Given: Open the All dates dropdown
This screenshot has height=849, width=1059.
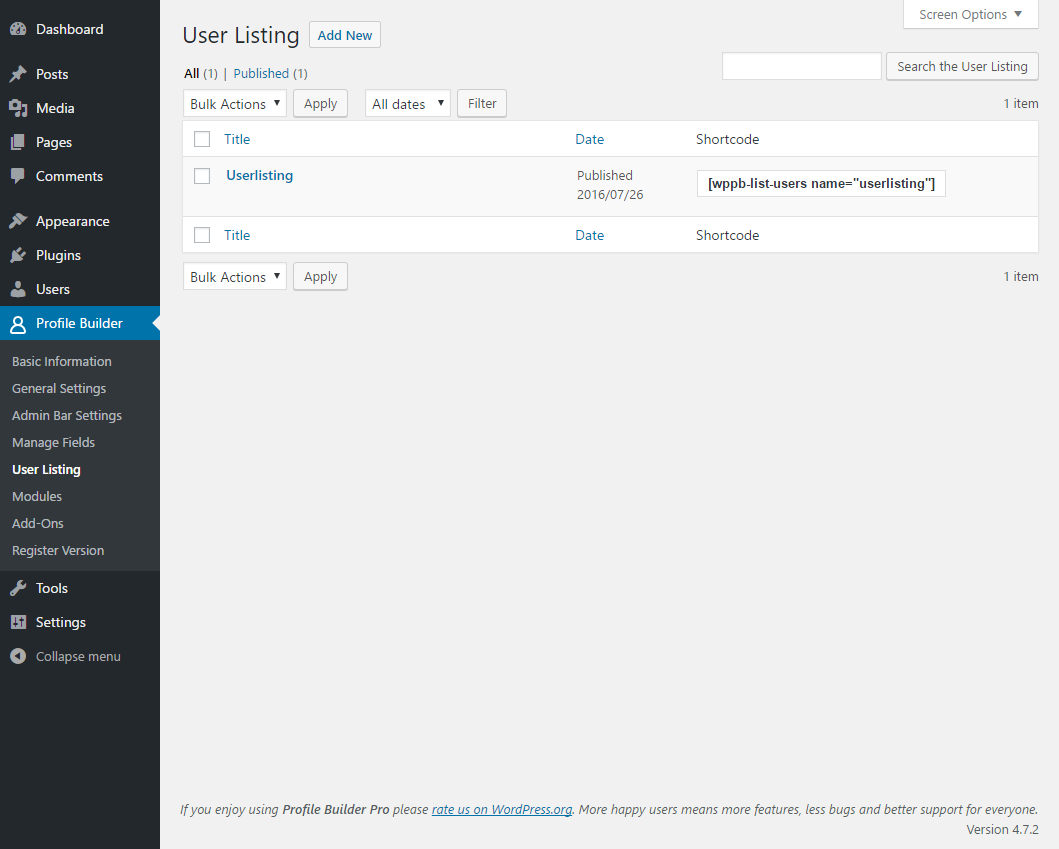Looking at the screenshot, I should pyautogui.click(x=407, y=103).
